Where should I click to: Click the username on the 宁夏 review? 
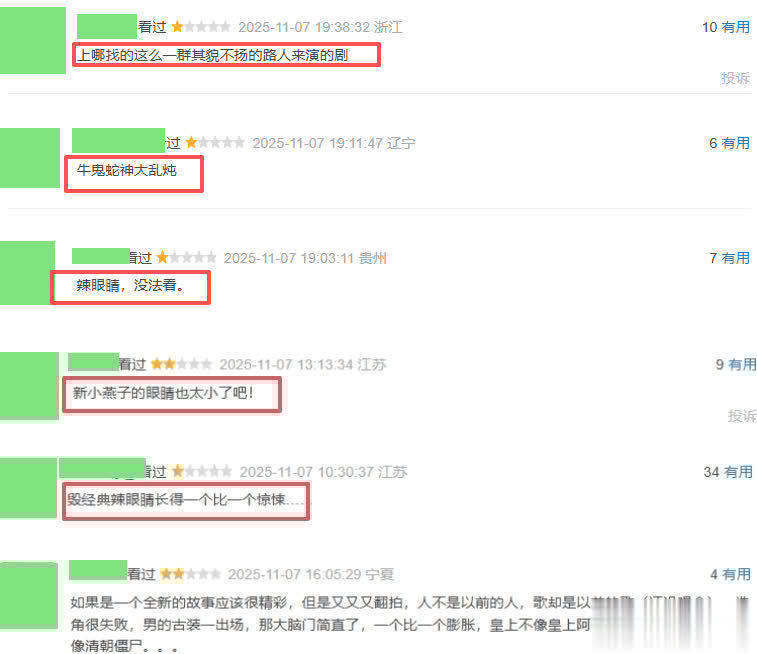pos(98,570)
